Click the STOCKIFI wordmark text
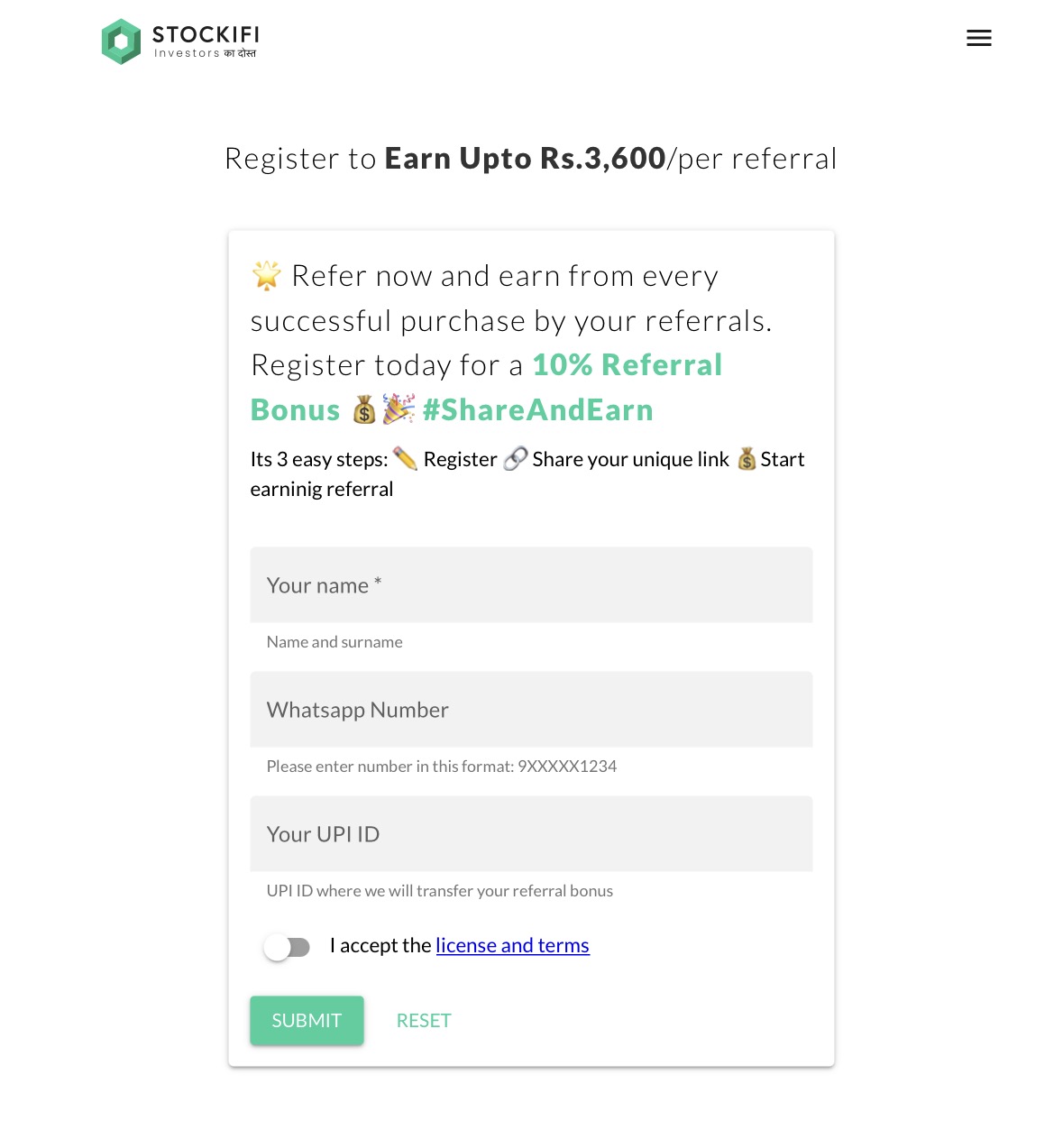The width and height of the screenshot is (1063, 1148). pyautogui.click(x=206, y=35)
